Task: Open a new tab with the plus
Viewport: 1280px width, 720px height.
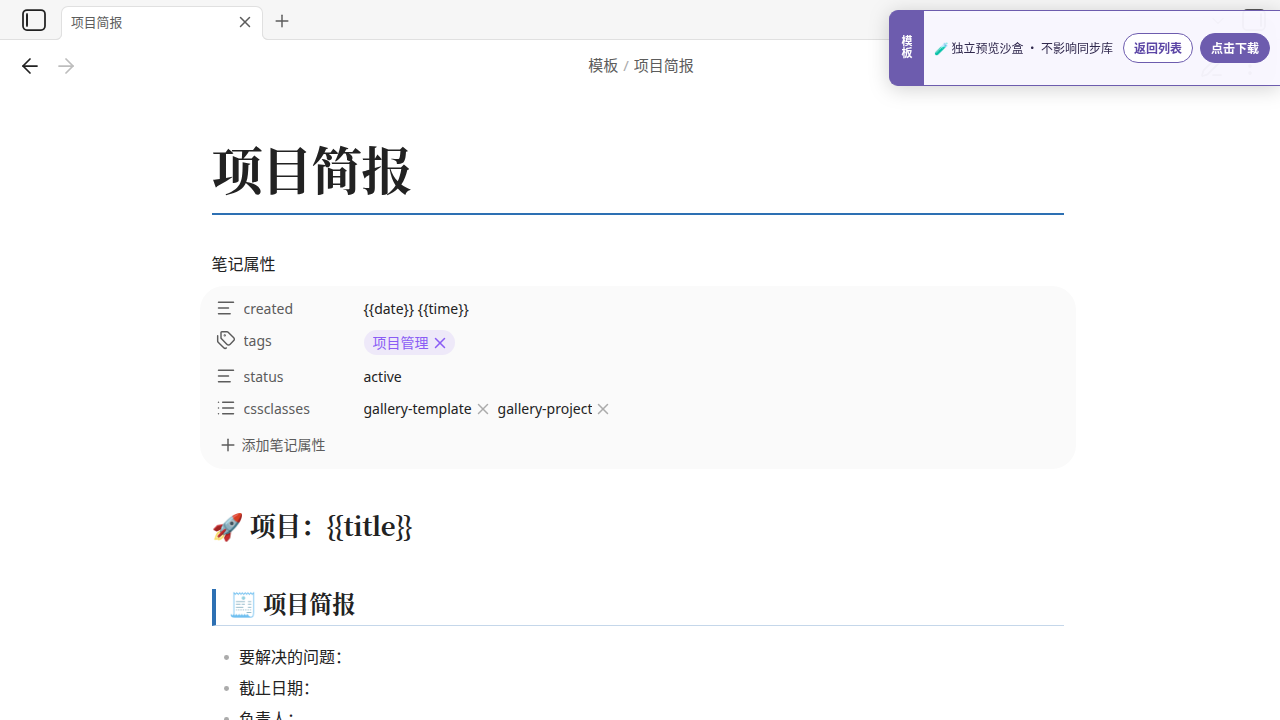Action: coord(282,21)
